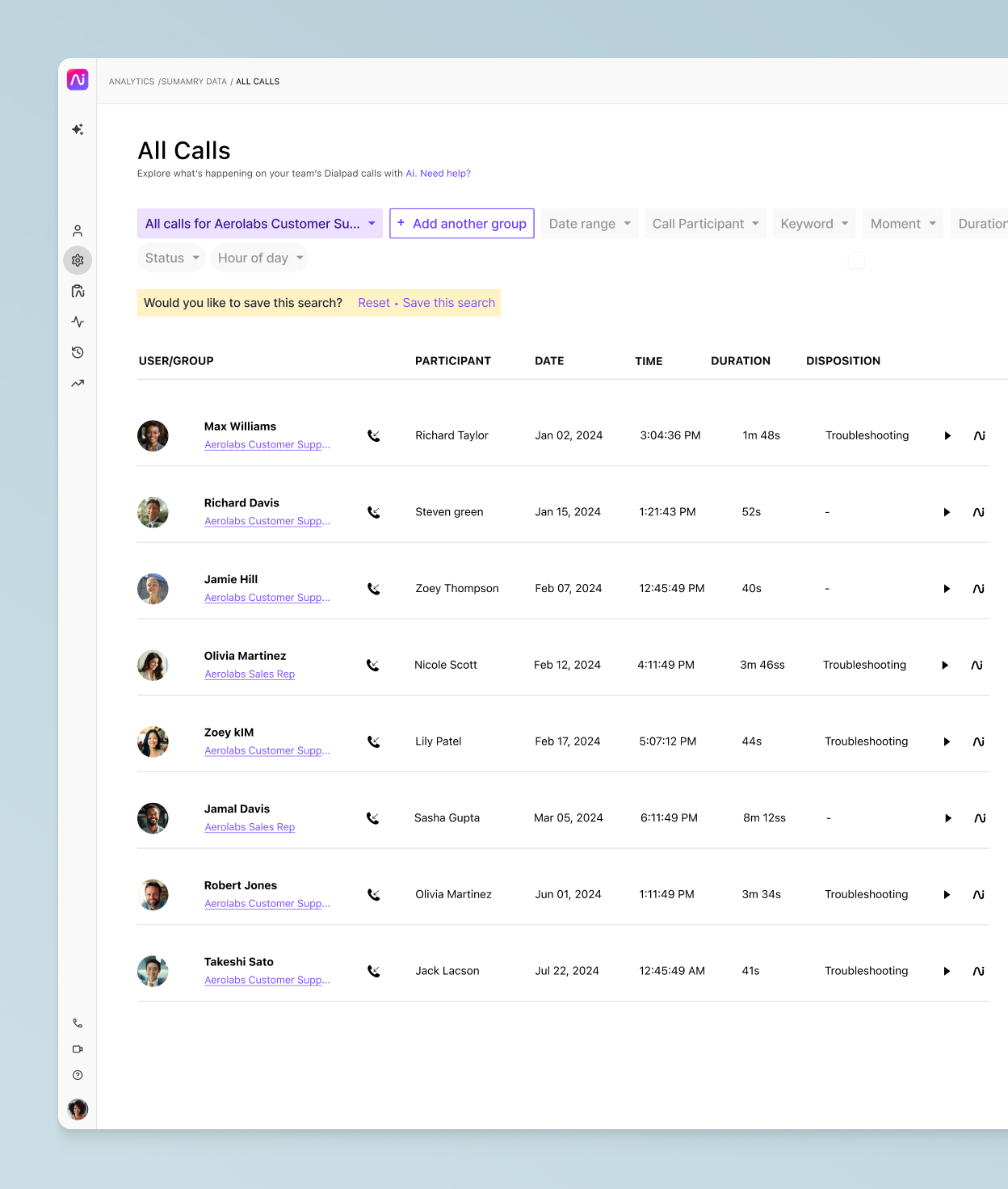The height and width of the screenshot is (1189, 1008).
Task: Open Ai summary for Robert Jones call
Action: [x=979, y=895]
